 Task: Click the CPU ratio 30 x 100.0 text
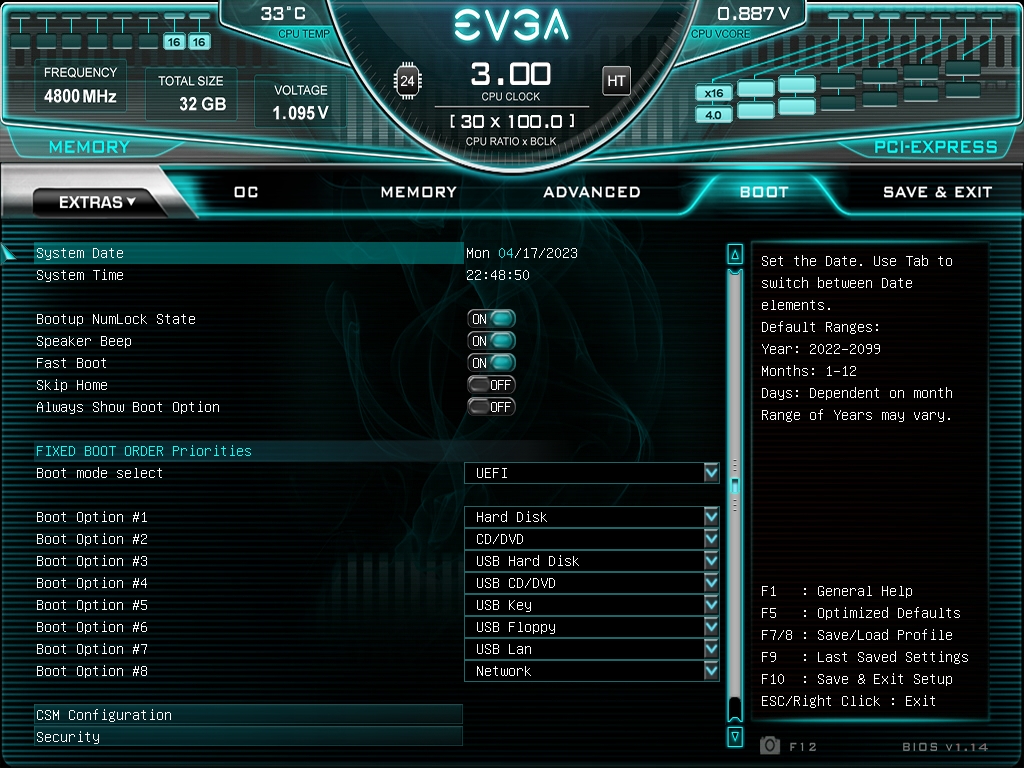point(512,121)
